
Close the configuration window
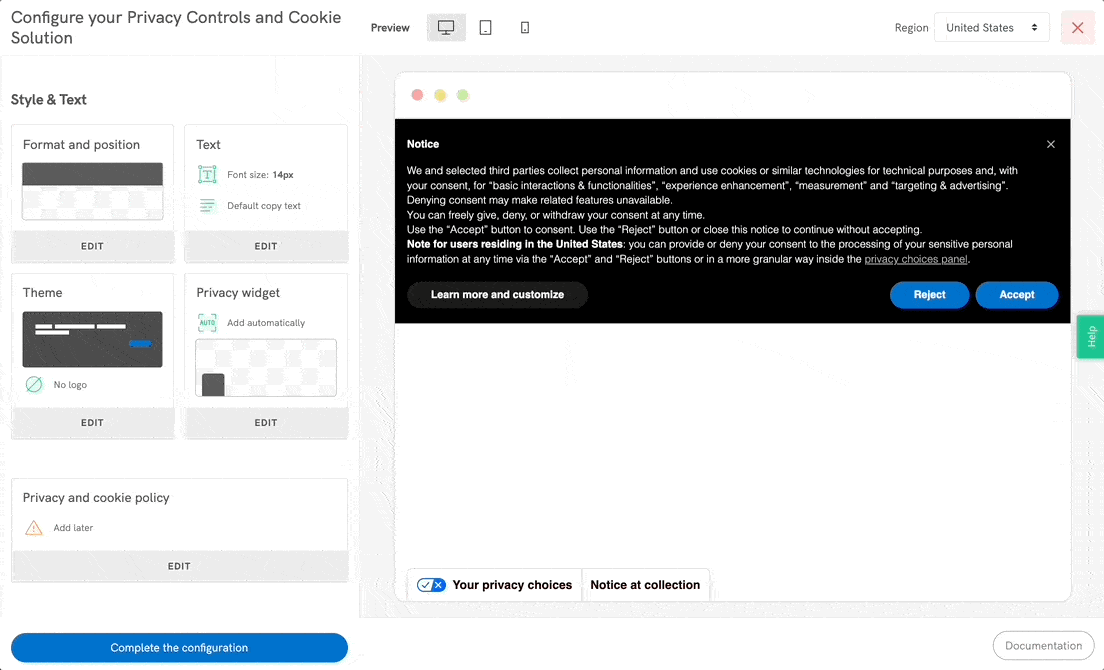click(x=1077, y=28)
